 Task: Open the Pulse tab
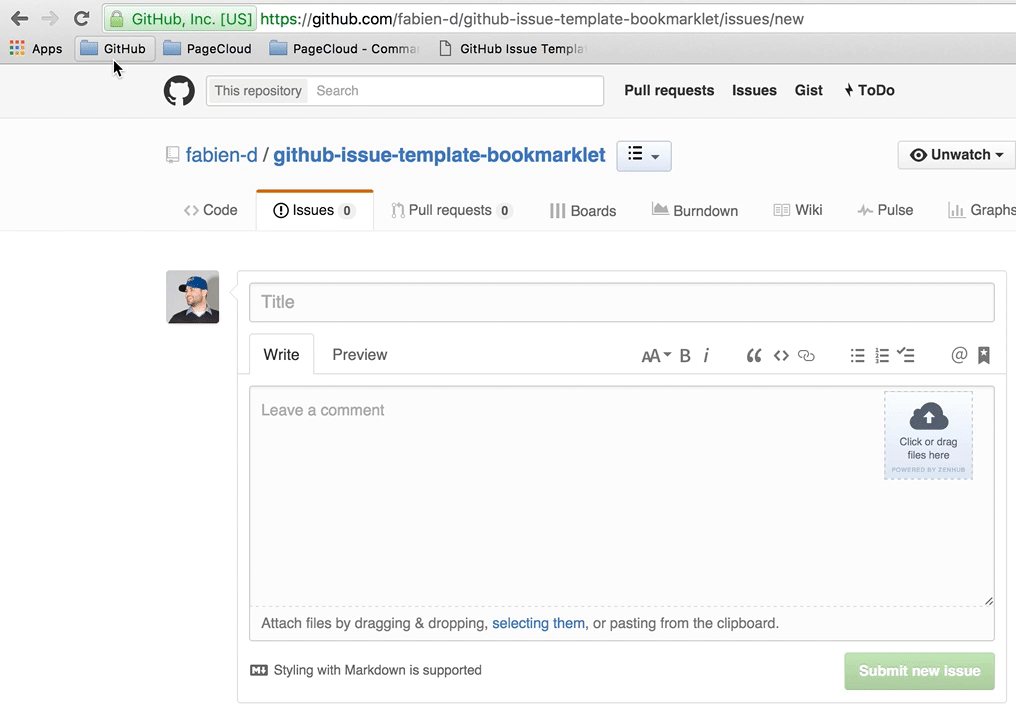(885, 210)
